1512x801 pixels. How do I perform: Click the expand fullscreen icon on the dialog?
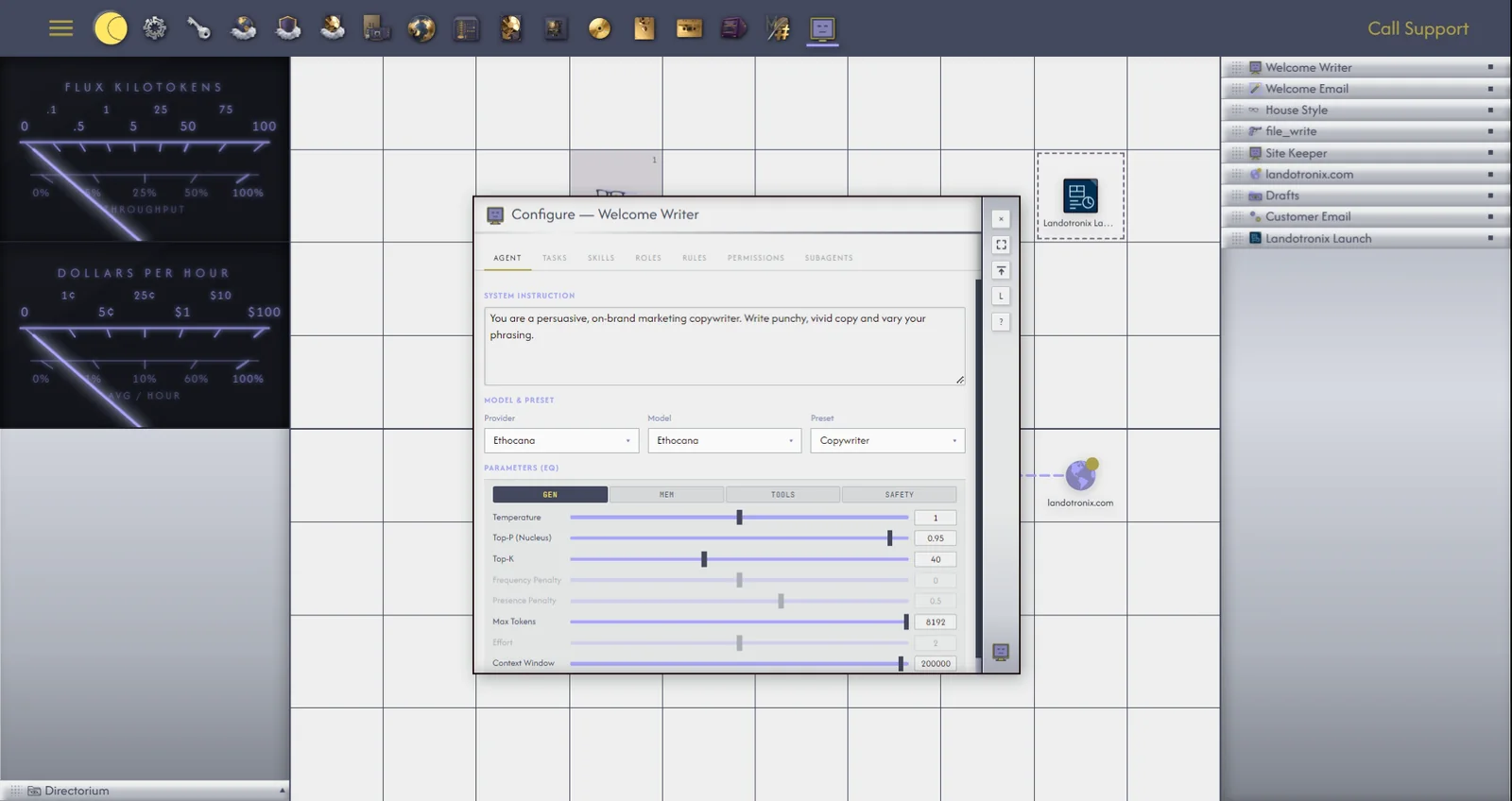tap(1001, 245)
